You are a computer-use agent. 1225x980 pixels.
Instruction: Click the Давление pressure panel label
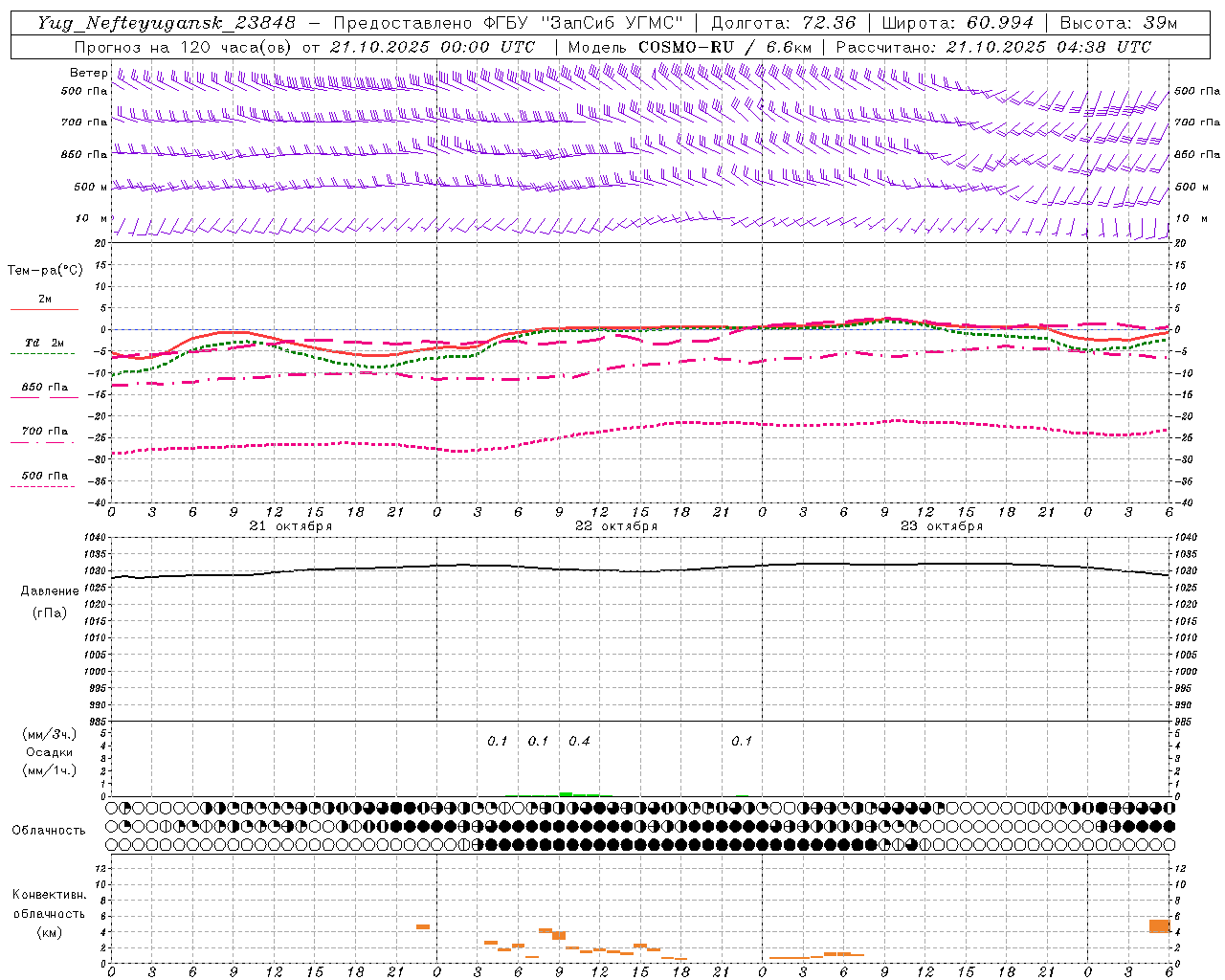click(x=50, y=591)
